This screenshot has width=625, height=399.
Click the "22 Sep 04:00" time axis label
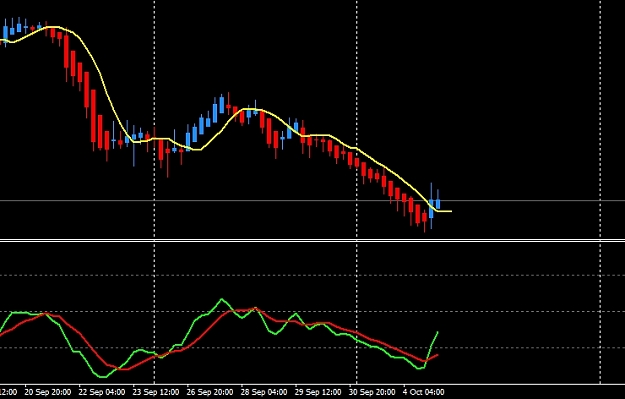tap(102, 392)
